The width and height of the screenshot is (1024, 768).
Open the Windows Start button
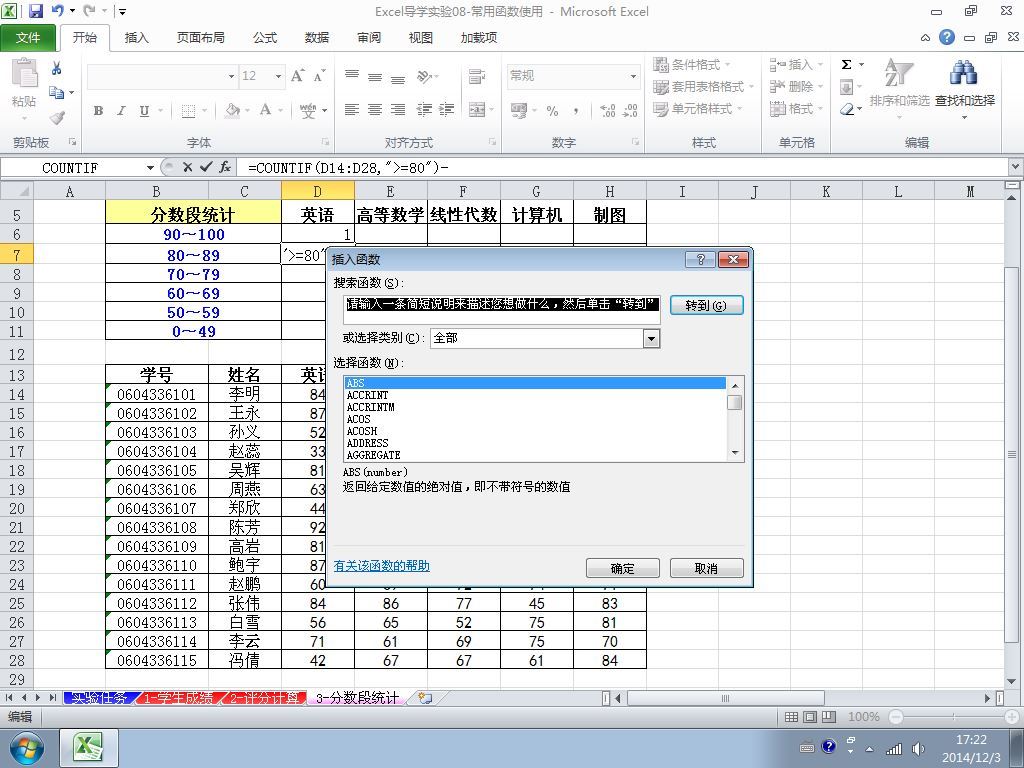click(x=25, y=748)
